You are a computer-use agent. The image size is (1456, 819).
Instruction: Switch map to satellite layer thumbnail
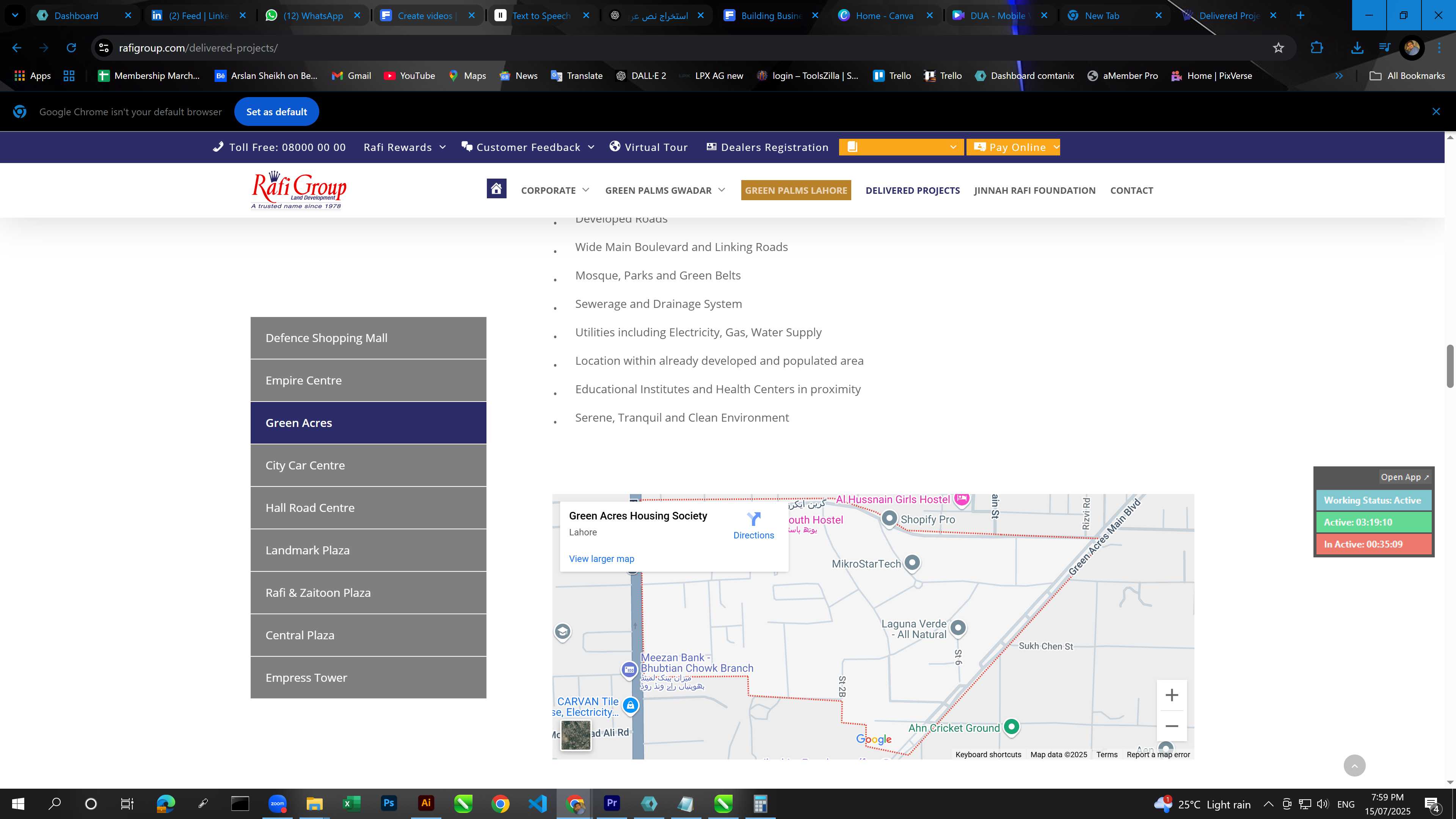point(576,735)
